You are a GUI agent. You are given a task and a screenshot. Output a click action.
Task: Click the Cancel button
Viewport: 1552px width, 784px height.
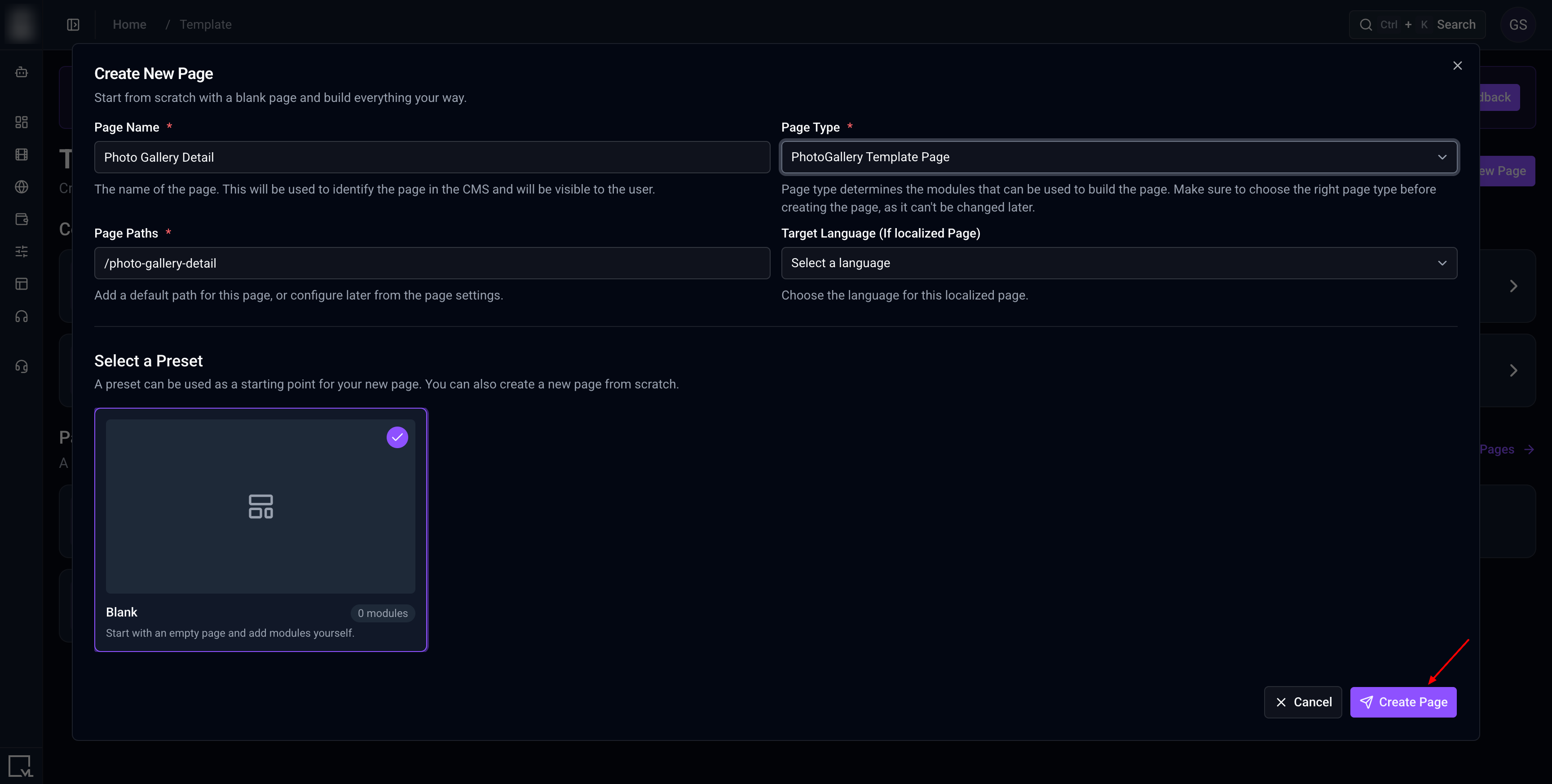(1303, 702)
